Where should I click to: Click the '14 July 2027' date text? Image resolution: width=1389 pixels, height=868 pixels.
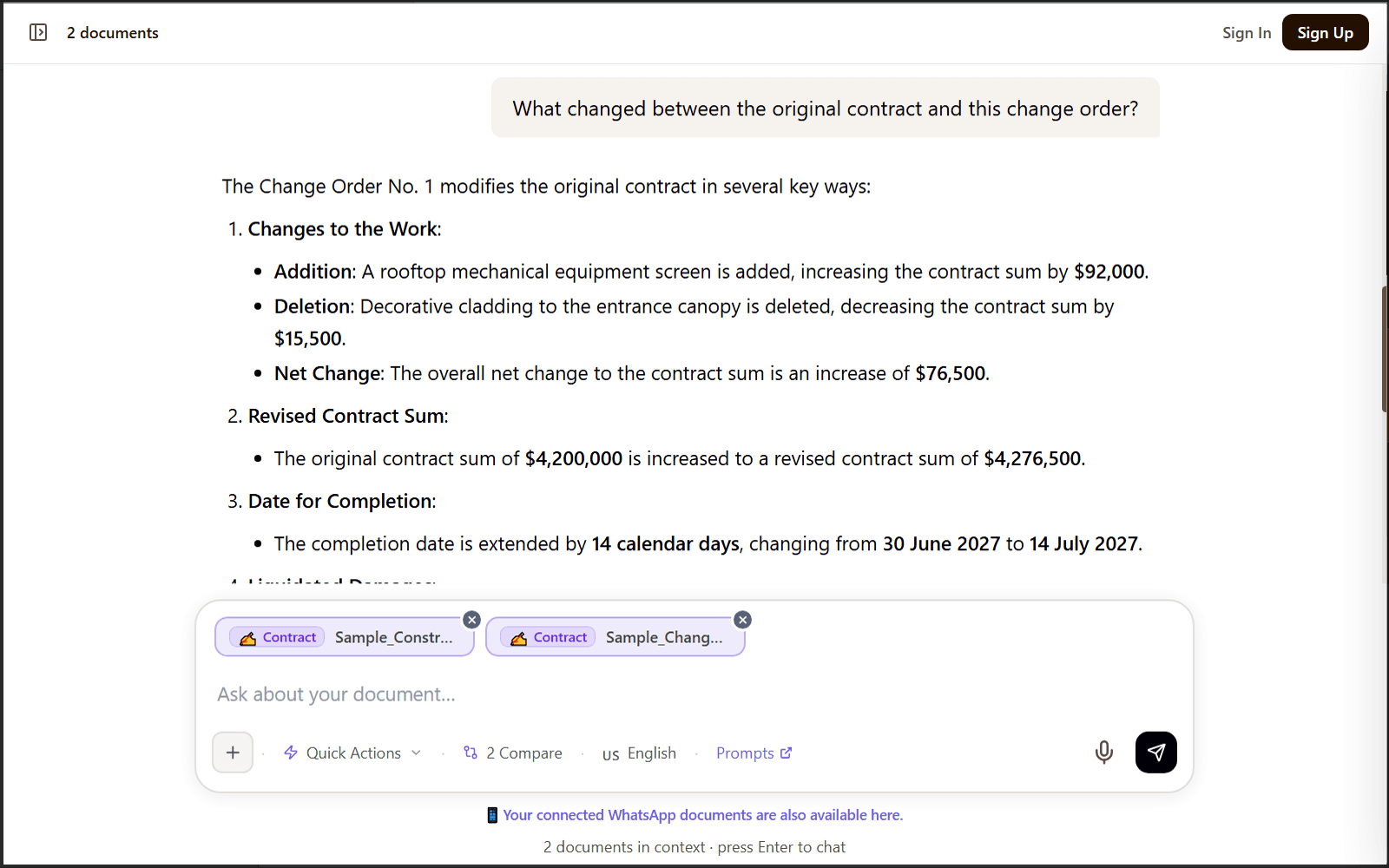(1083, 543)
